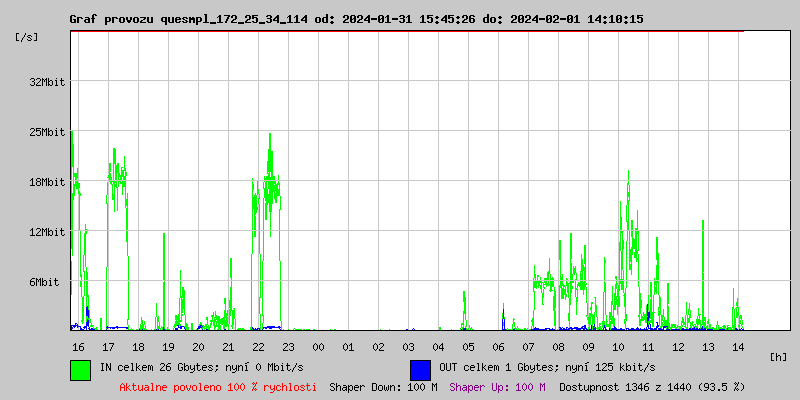The width and height of the screenshot is (800, 400).
Task: Click the 22 hour mark on the time axis
Action: (x=258, y=347)
